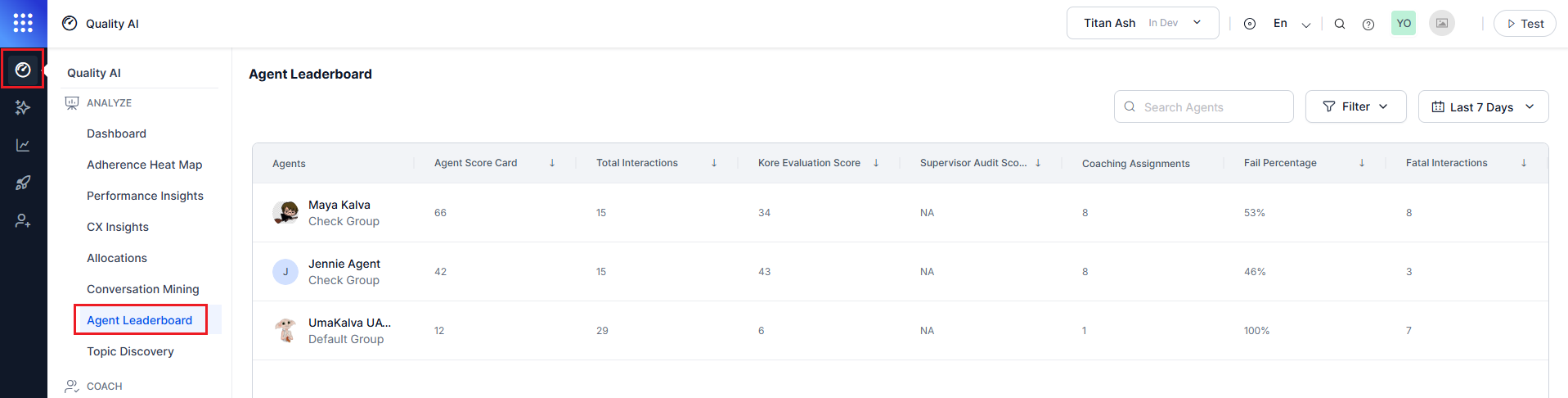Open the Last 7 Days date dropdown
1568x398 pixels.
1483,106
